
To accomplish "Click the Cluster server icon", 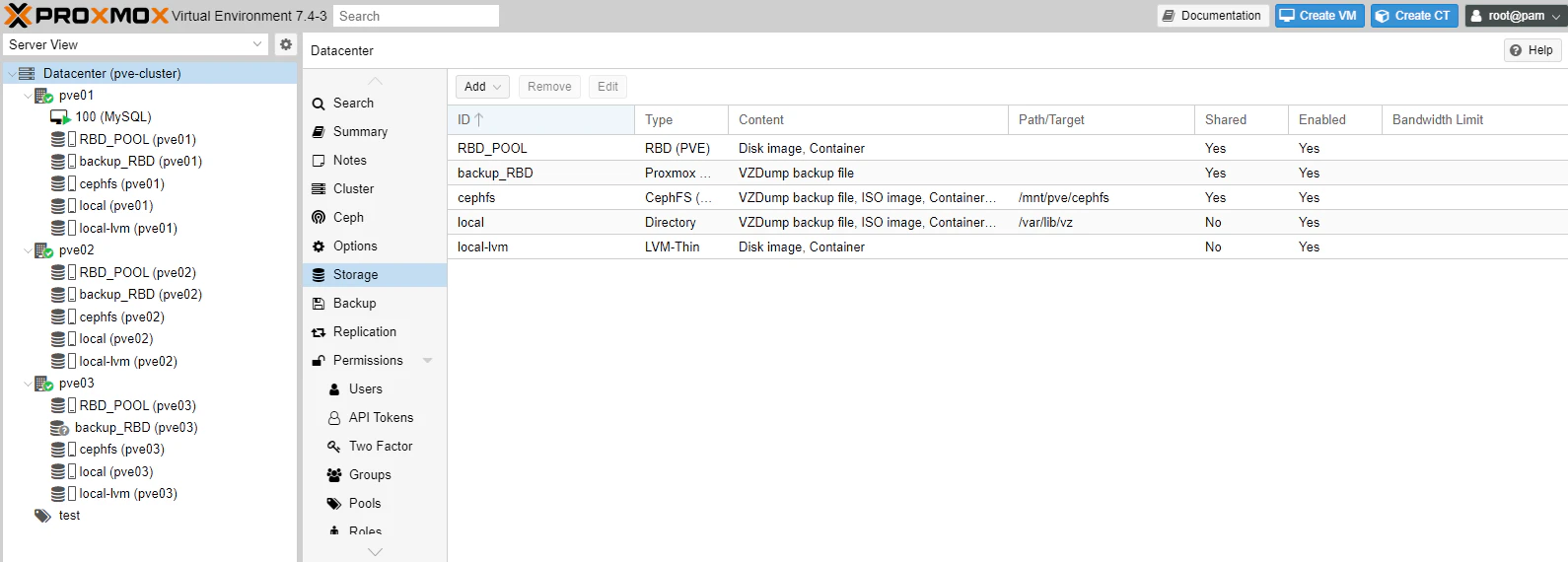I will 319,189.
